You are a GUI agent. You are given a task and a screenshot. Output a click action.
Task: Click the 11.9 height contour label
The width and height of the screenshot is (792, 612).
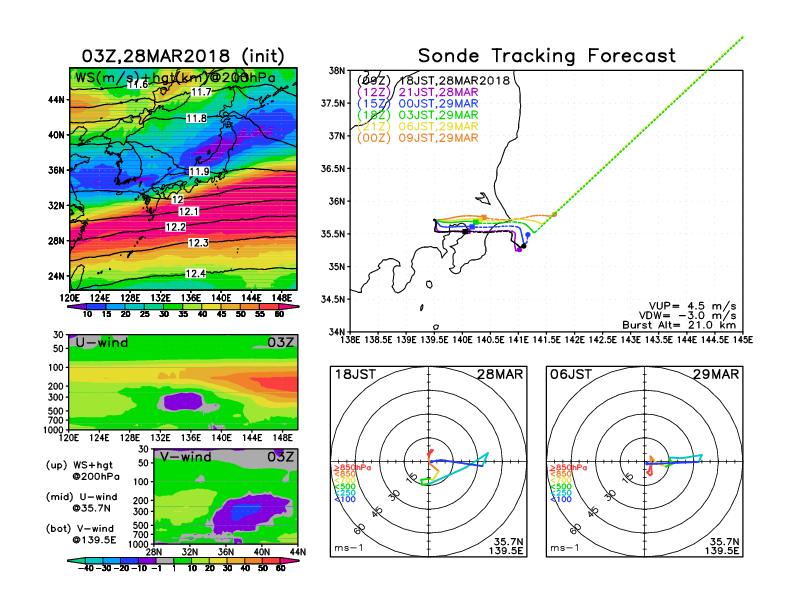click(x=199, y=172)
